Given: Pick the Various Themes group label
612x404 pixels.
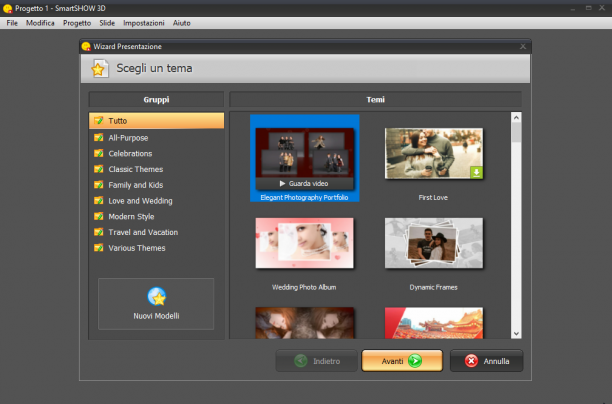Looking at the screenshot, I should point(137,248).
